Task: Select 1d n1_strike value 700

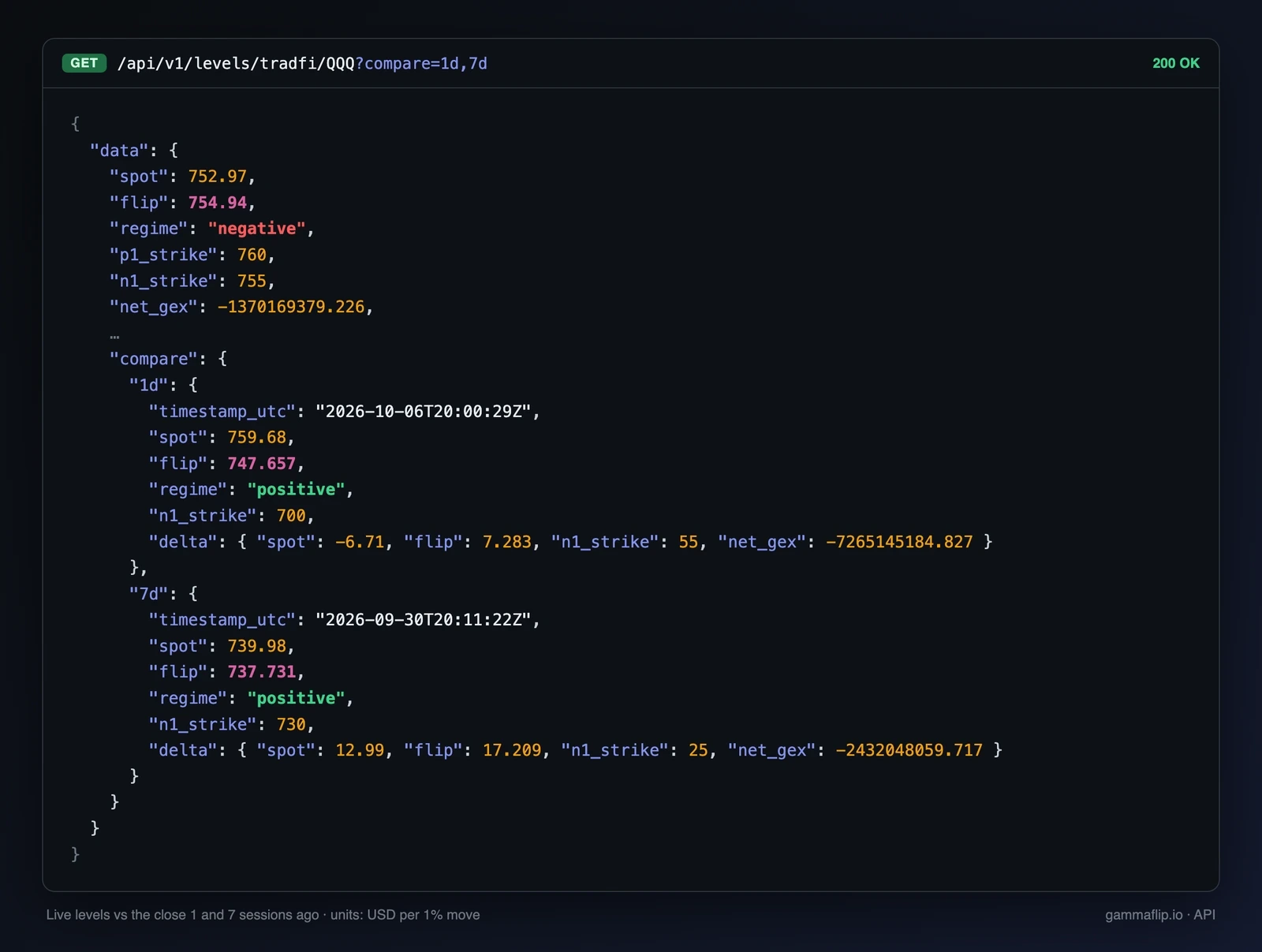Action: pyautogui.click(x=291, y=516)
